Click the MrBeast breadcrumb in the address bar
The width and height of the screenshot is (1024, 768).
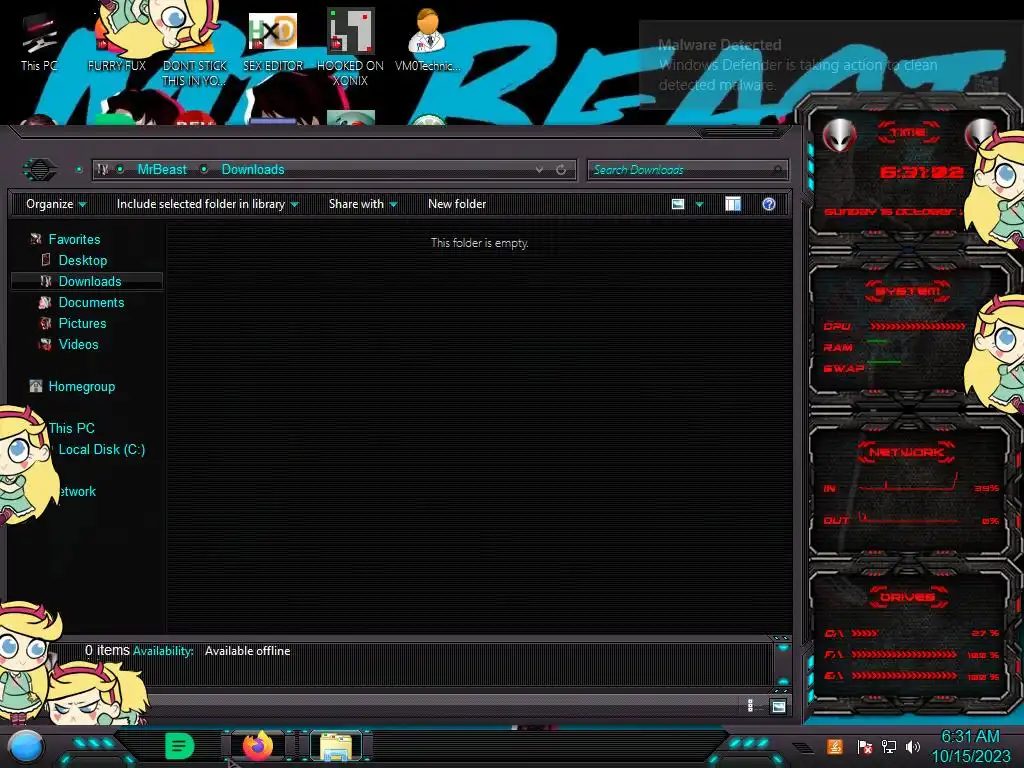[x=162, y=170]
